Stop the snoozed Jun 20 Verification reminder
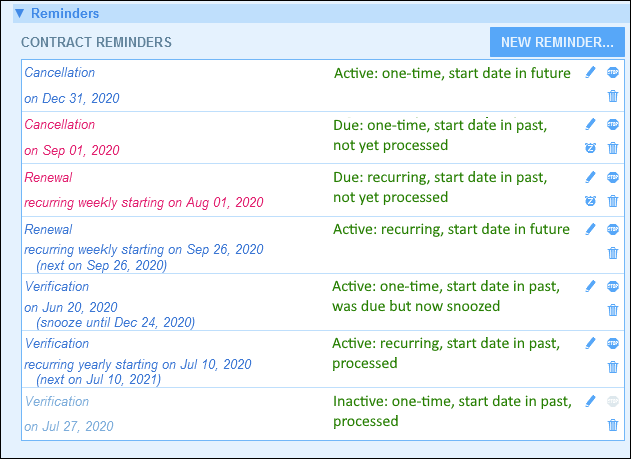 coord(613,286)
